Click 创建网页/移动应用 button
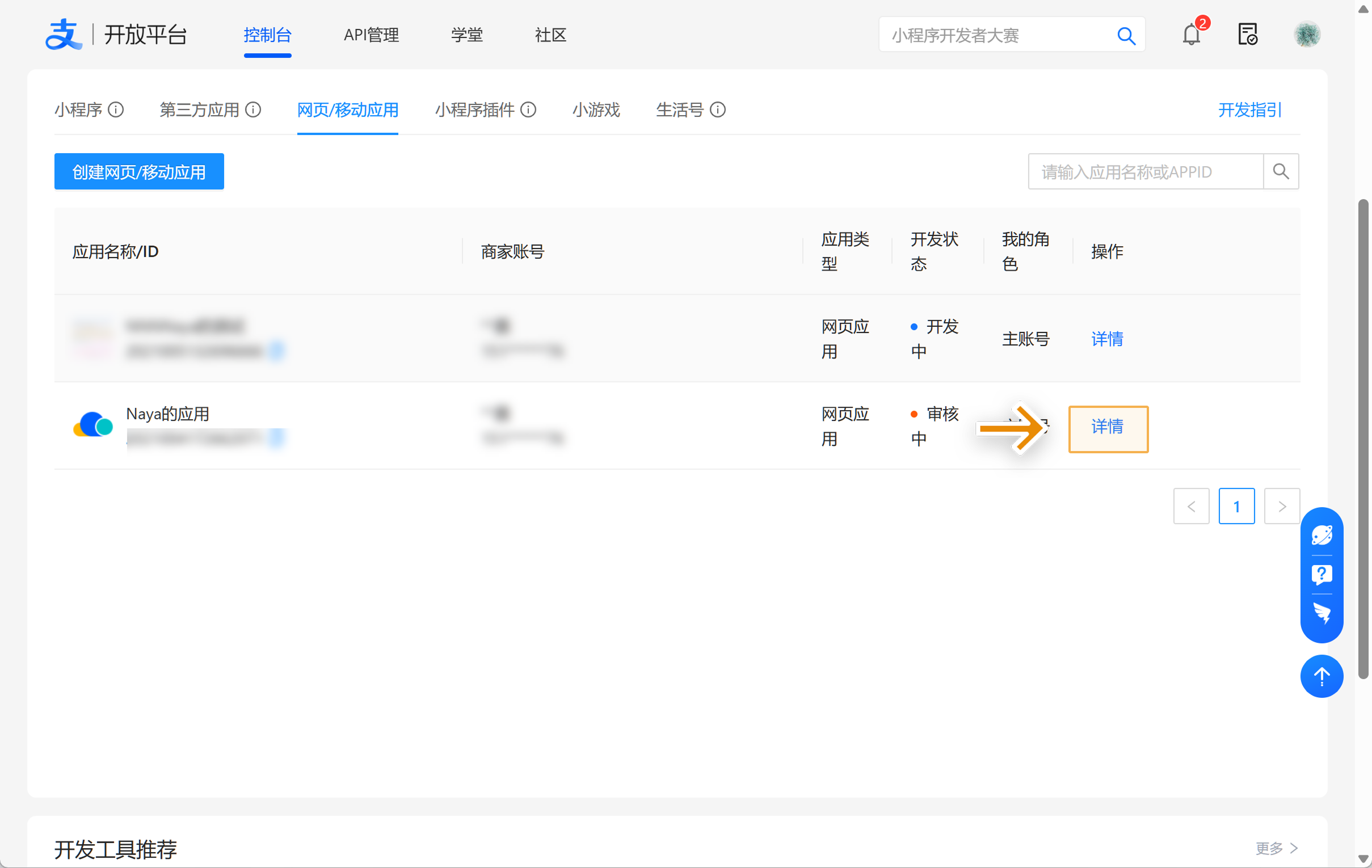 point(139,171)
